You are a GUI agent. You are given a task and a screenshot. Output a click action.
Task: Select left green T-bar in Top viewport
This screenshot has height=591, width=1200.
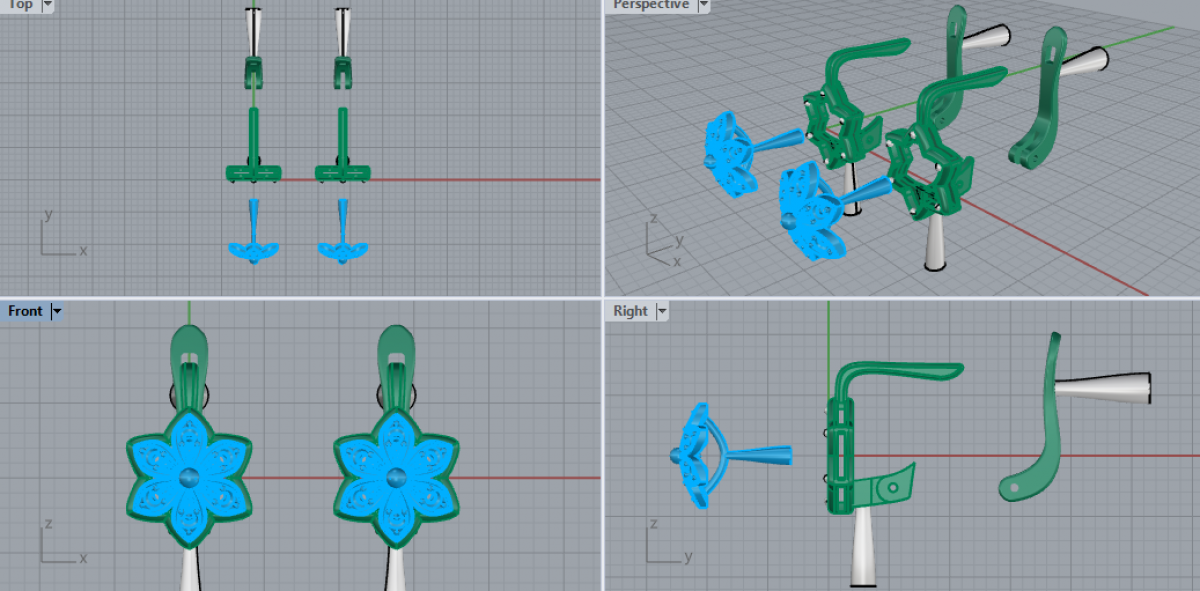point(253,172)
